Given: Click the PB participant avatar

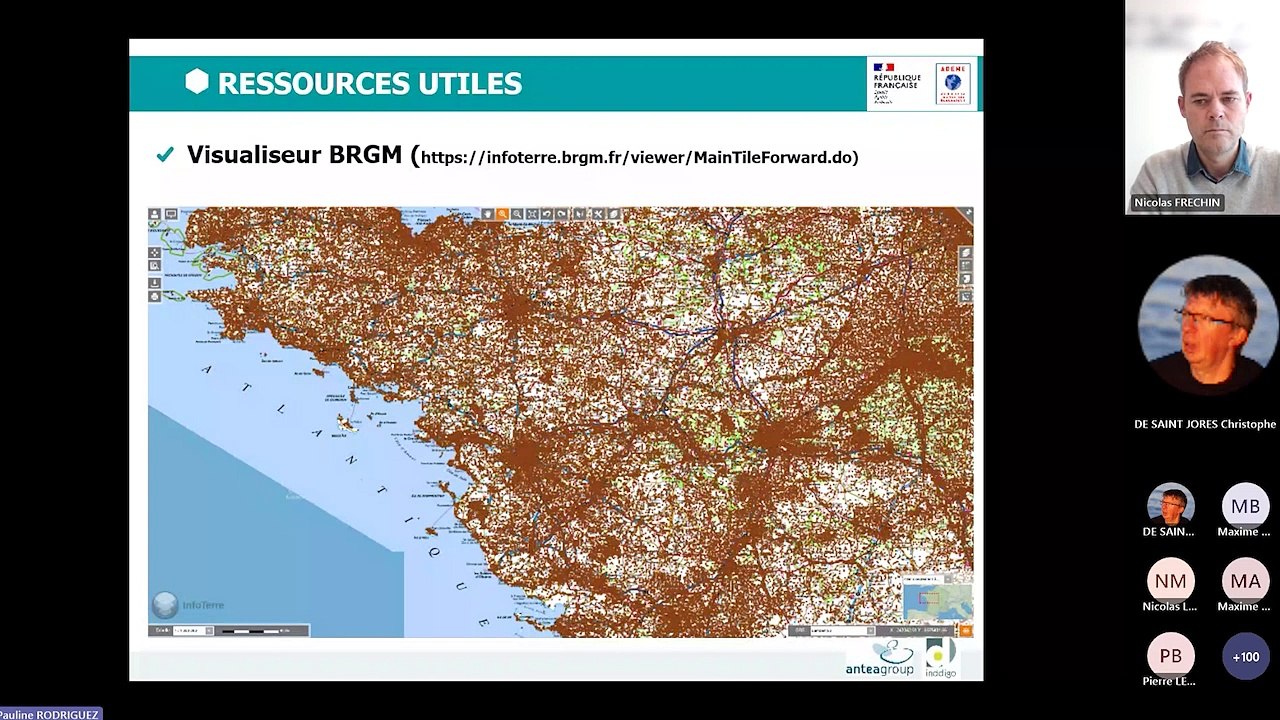Looking at the screenshot, I should [x=1170, y=656].
